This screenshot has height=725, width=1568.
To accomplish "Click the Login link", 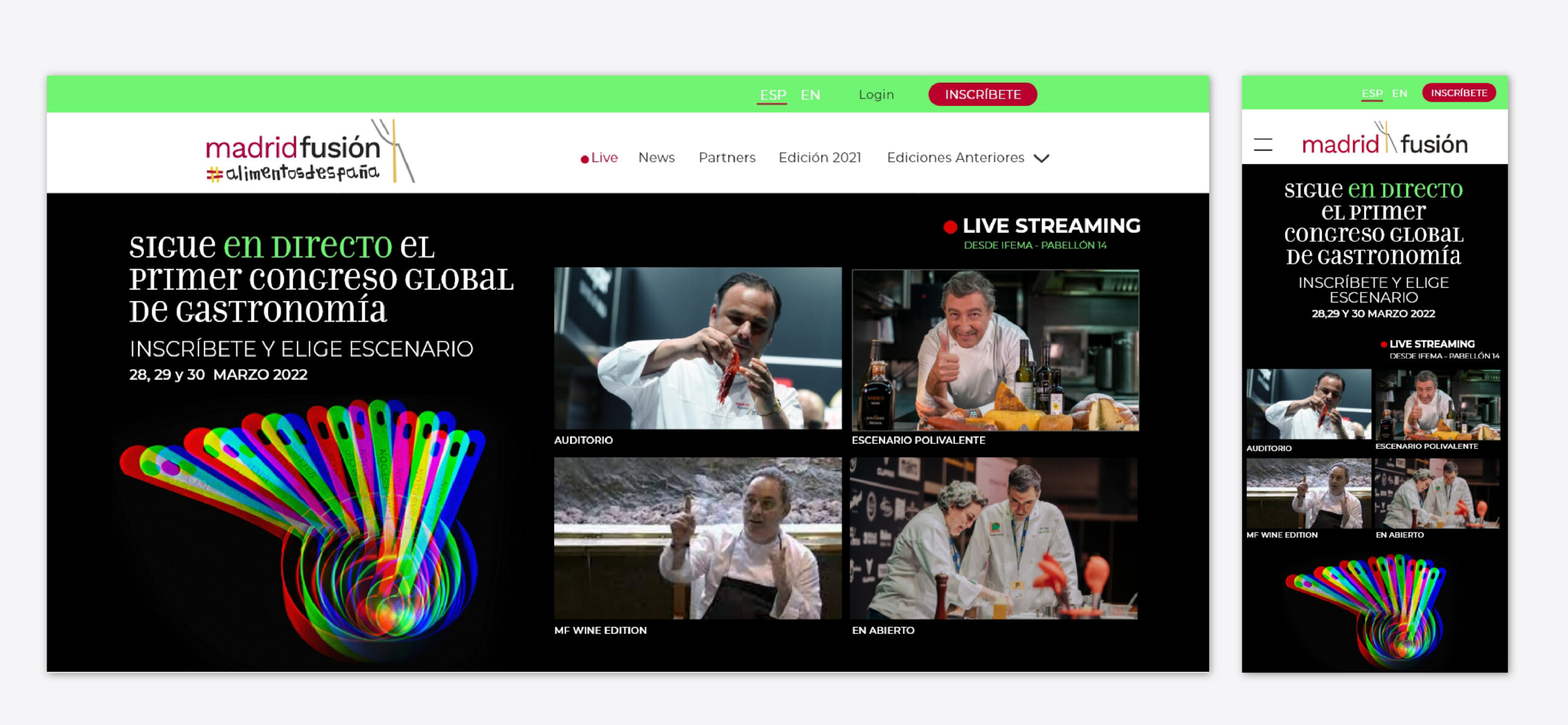I will pos(876,95).
